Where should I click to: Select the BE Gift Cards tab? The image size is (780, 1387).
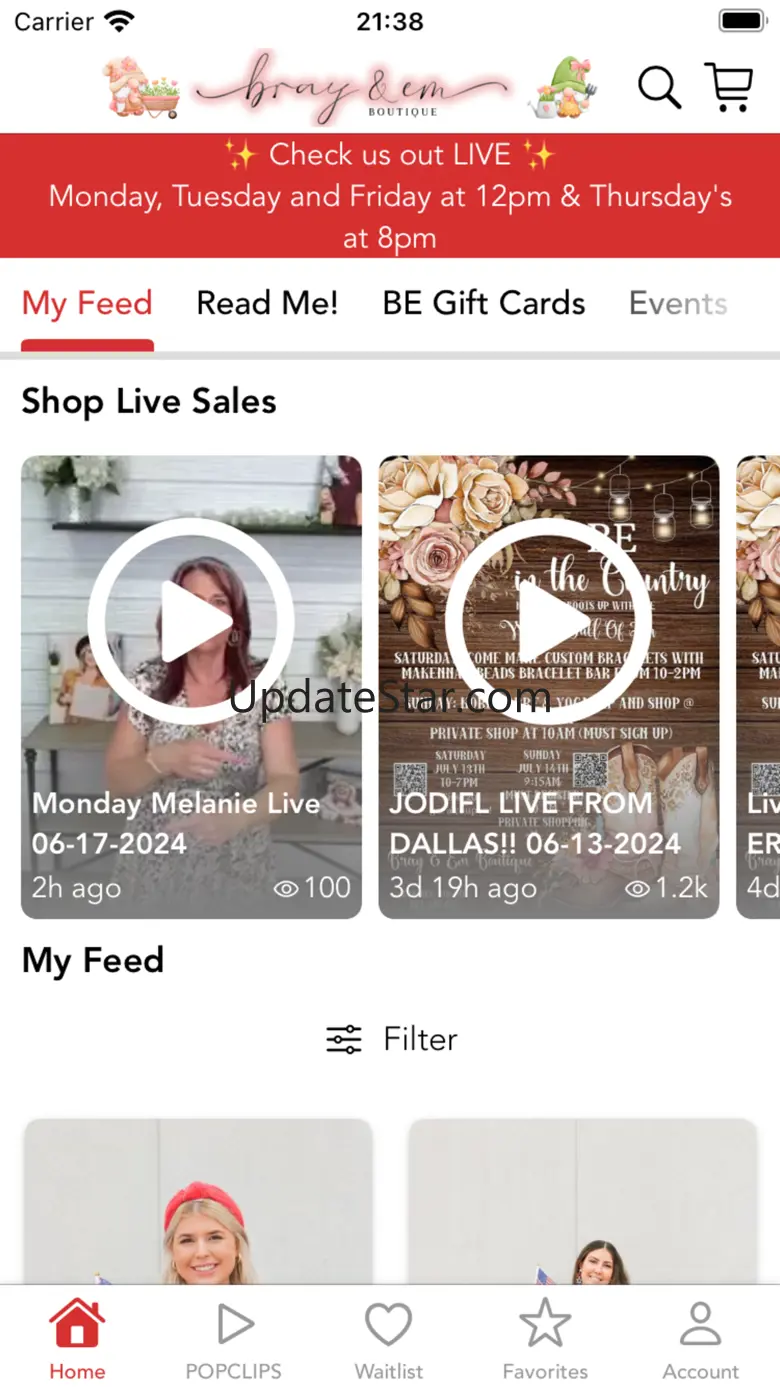point(484,303)
